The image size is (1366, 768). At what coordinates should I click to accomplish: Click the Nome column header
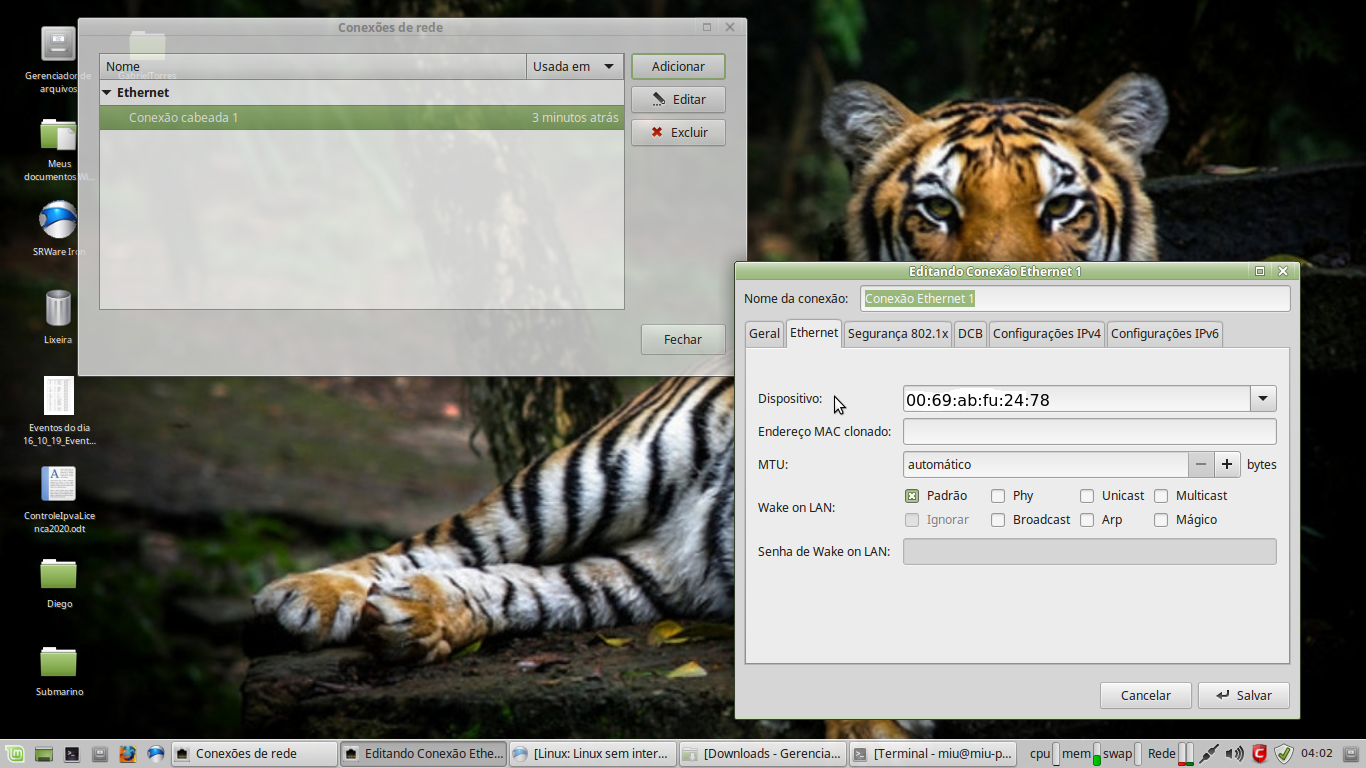coord(313,67)
